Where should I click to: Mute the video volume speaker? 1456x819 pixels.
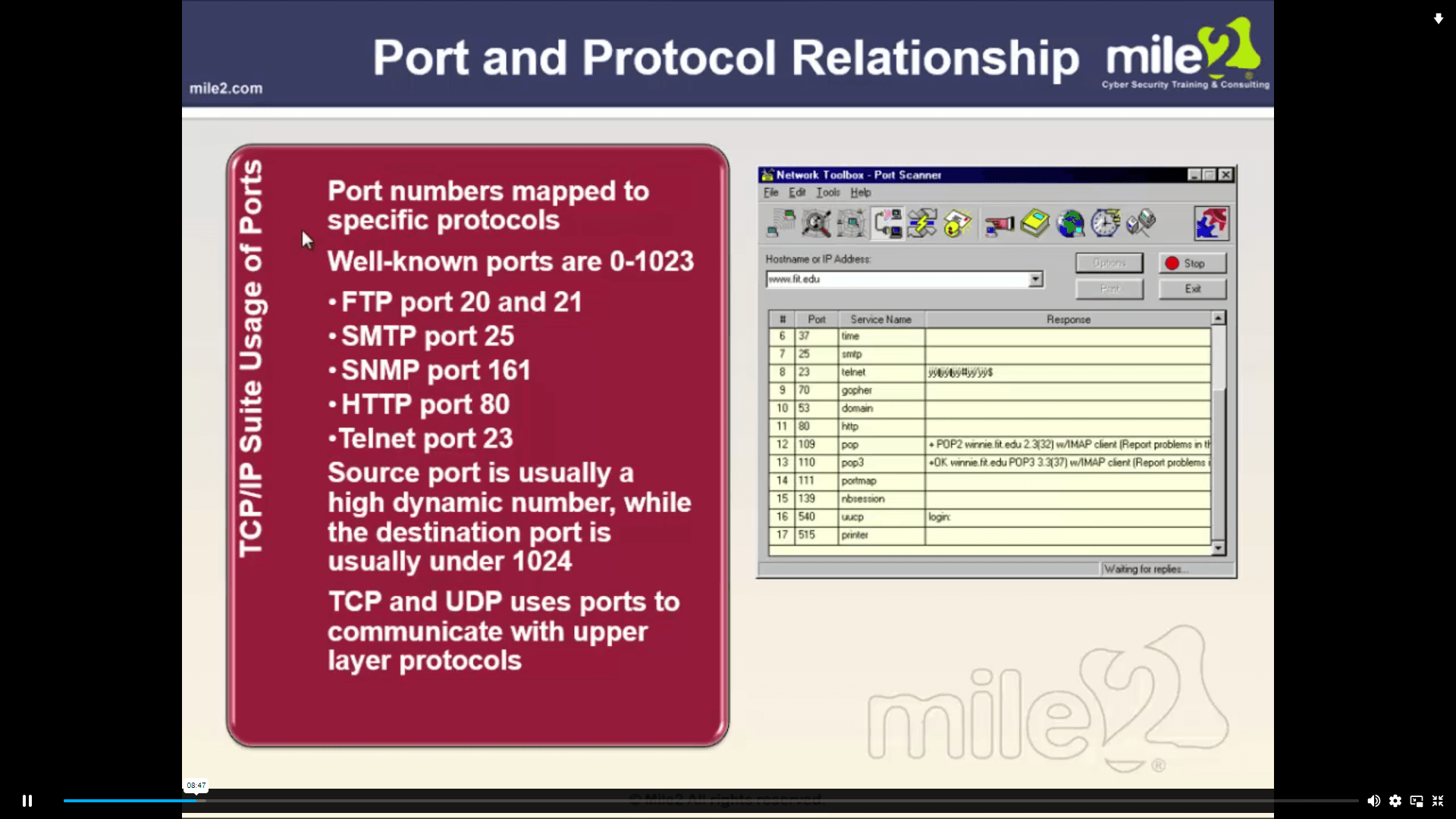coord(1373,801)
